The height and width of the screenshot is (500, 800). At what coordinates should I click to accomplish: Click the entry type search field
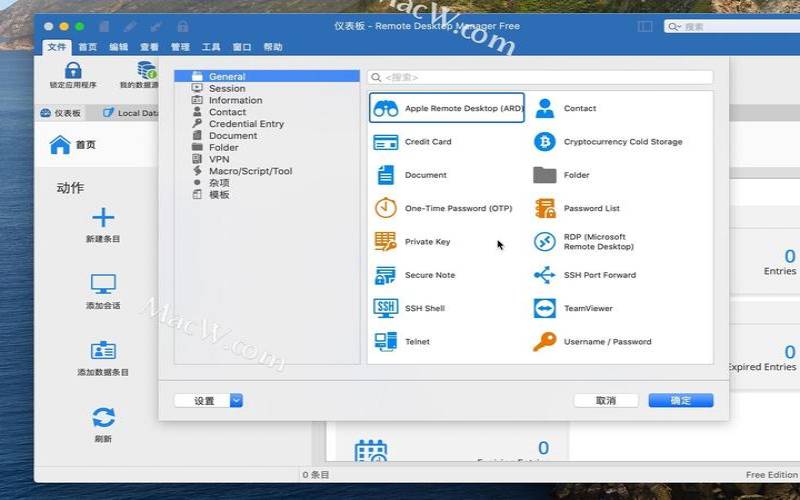coord(540,77)
